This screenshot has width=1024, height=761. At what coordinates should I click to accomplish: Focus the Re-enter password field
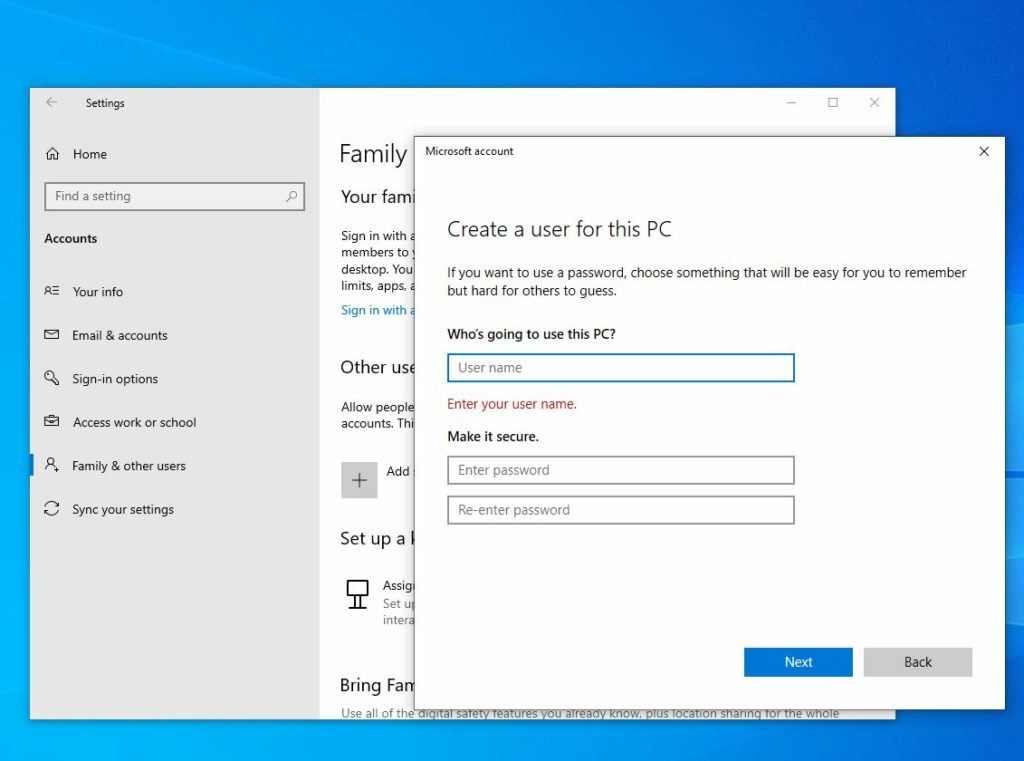click(x=620, y=510)
